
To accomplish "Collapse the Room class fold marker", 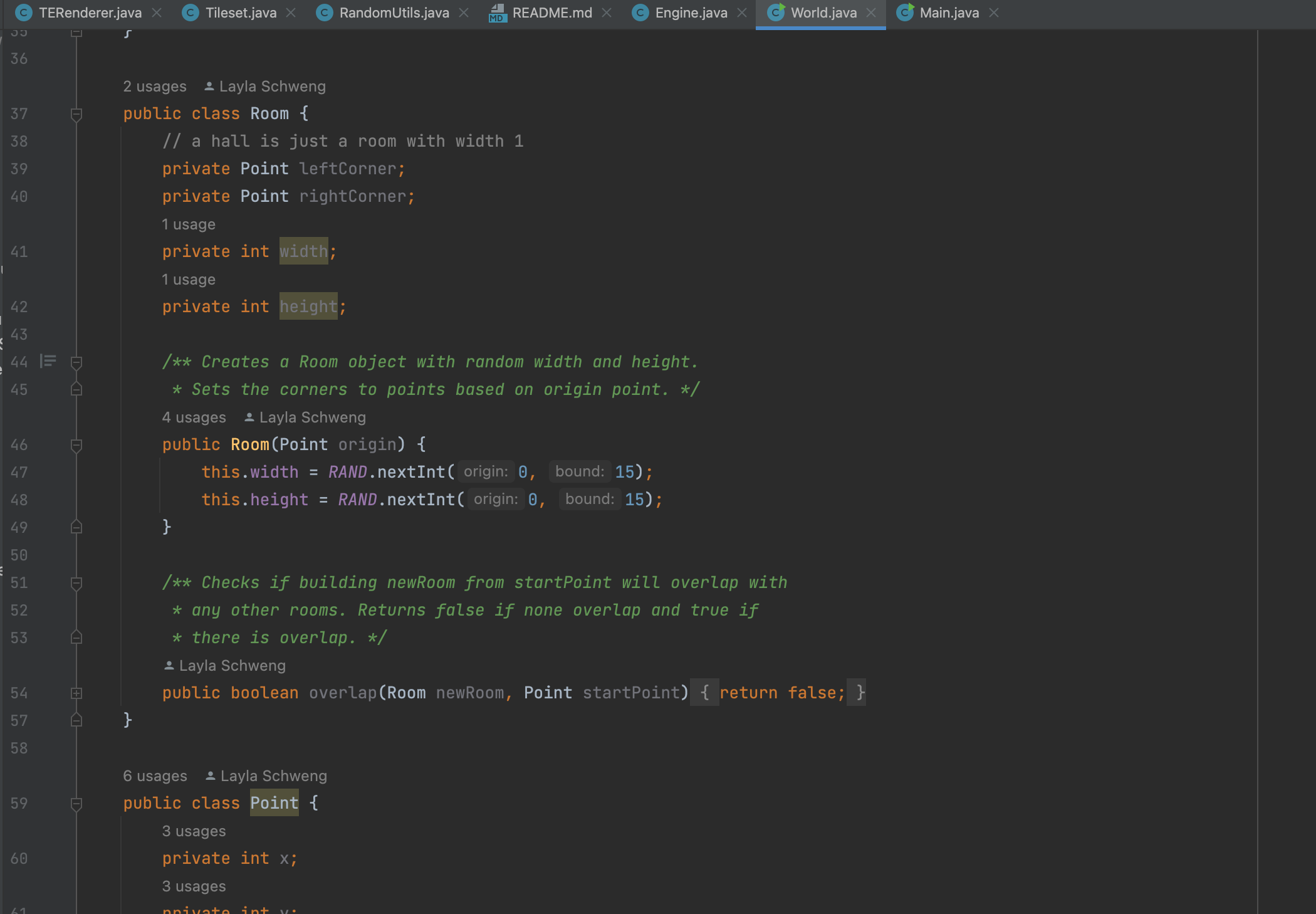I will click(x=76, y=114).
